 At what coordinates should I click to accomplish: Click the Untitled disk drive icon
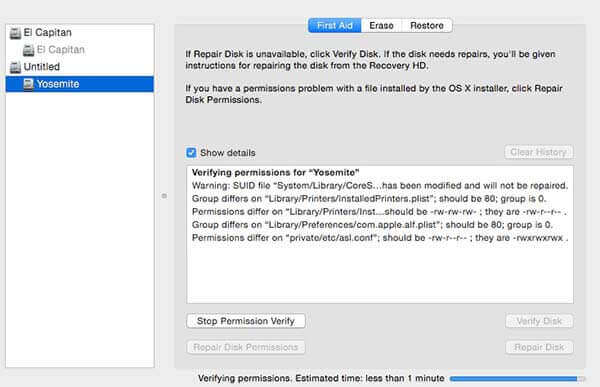coord(15,67)
